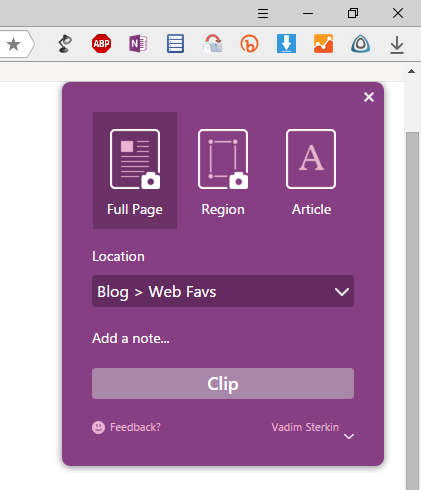This screenshot has width=421, height=490.
Task: Open the orange analytics chart extension
Action: 323,44
